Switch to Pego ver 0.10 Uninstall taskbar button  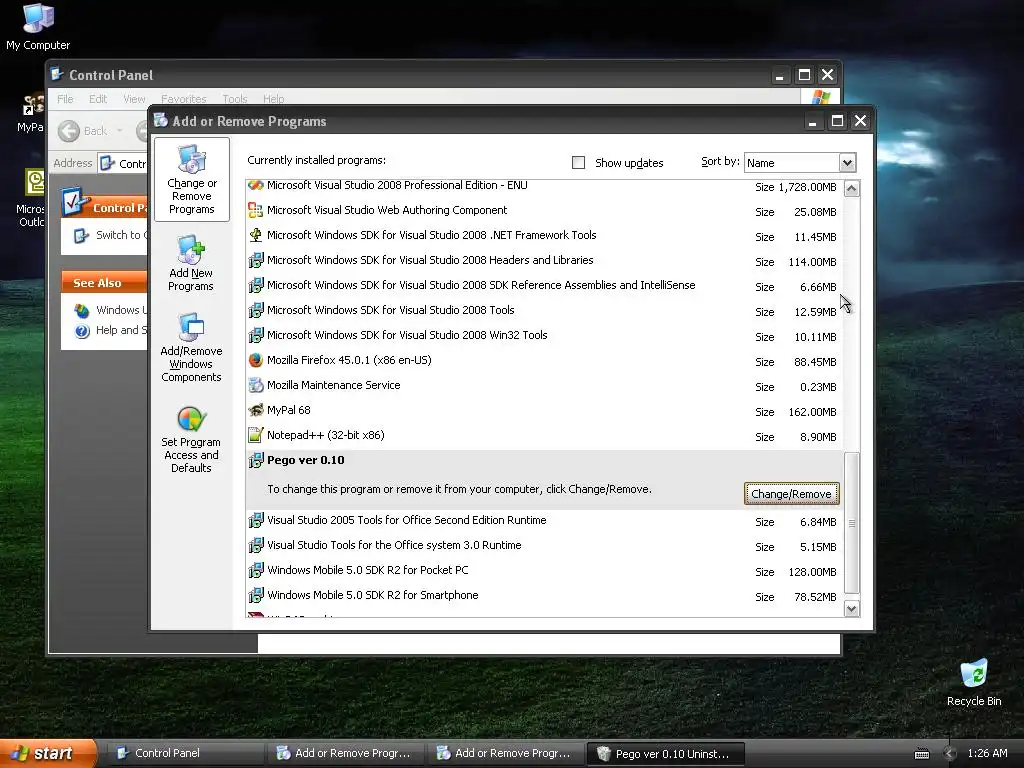pyautogui.click(x=667, y=754)
